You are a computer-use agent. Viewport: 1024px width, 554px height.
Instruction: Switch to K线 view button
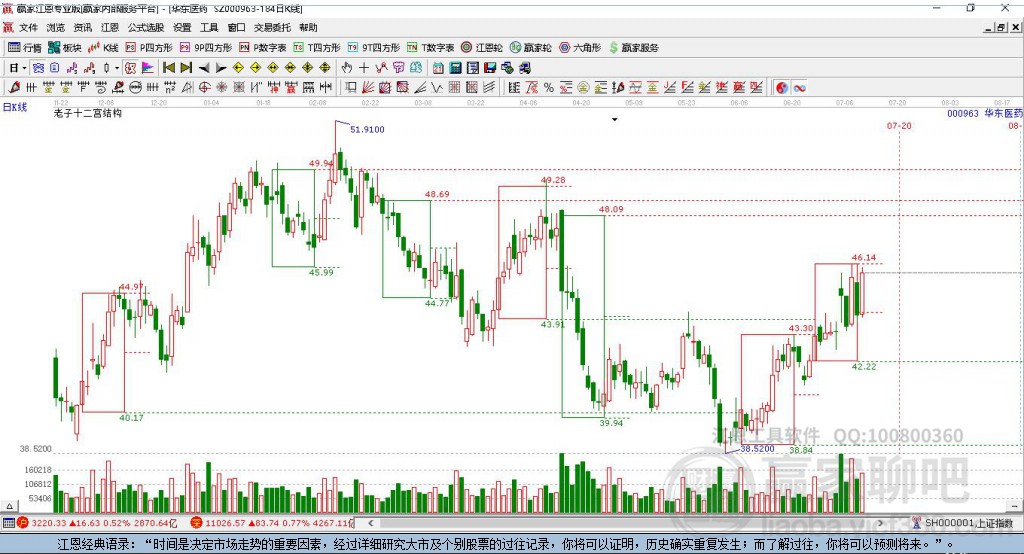(x=103, y=48)
